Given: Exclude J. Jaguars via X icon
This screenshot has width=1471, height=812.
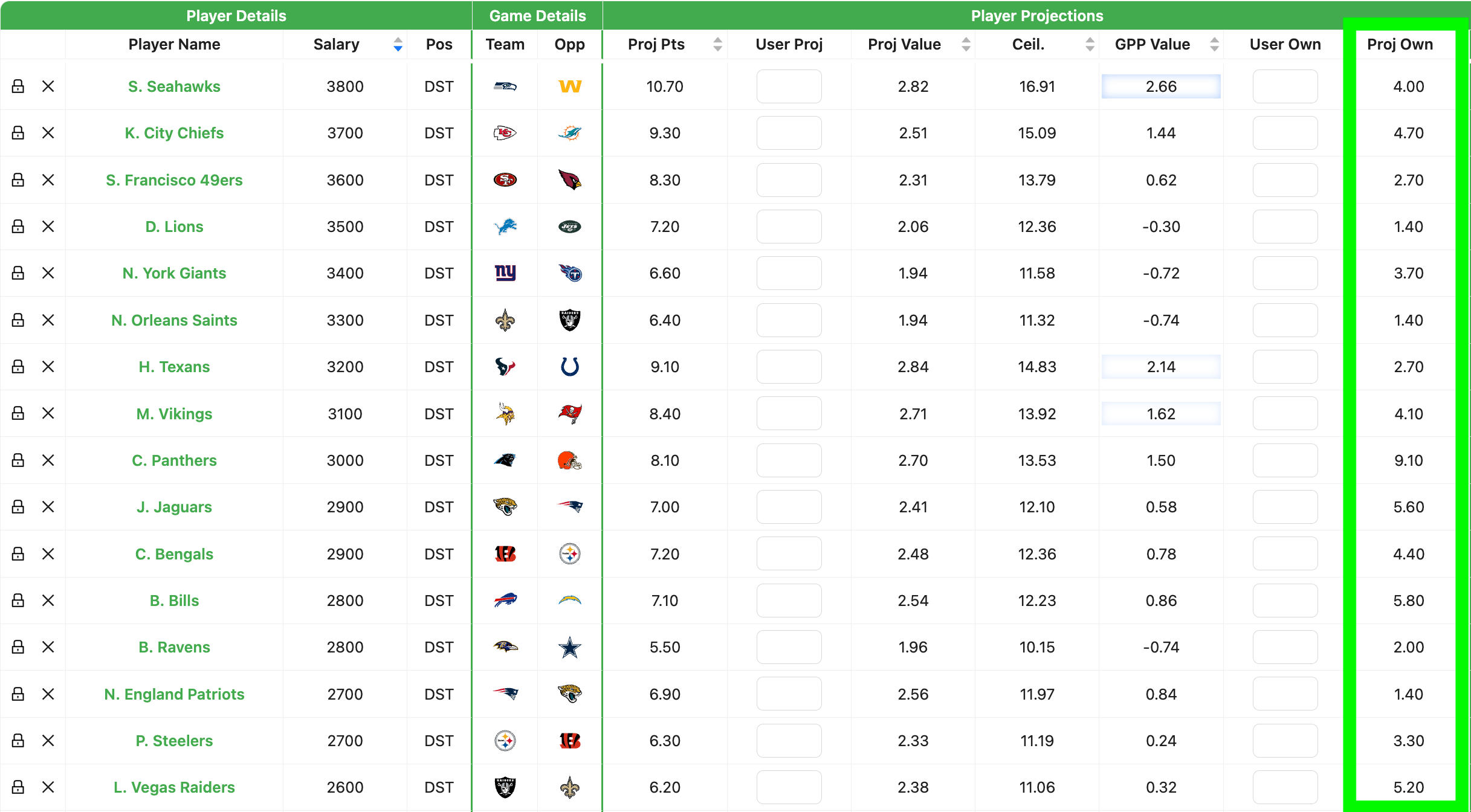Looking at the screenshot, I should (x=48, y=507).
